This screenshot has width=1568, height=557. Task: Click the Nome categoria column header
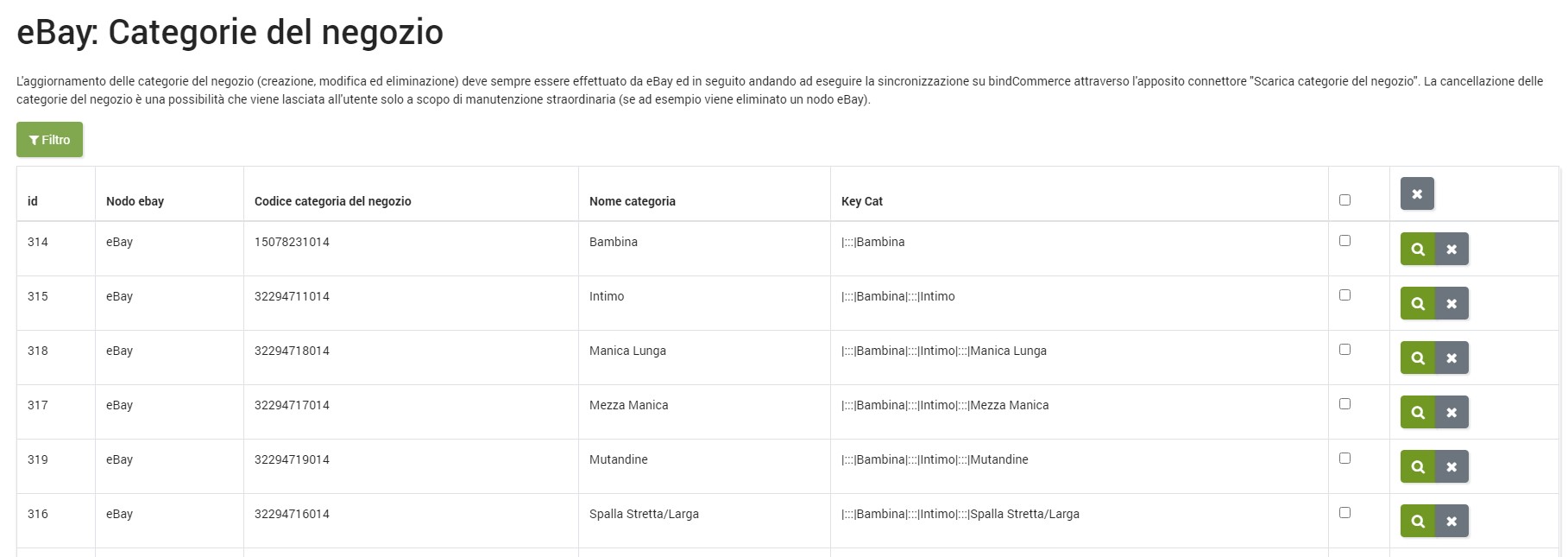point(632,201)
